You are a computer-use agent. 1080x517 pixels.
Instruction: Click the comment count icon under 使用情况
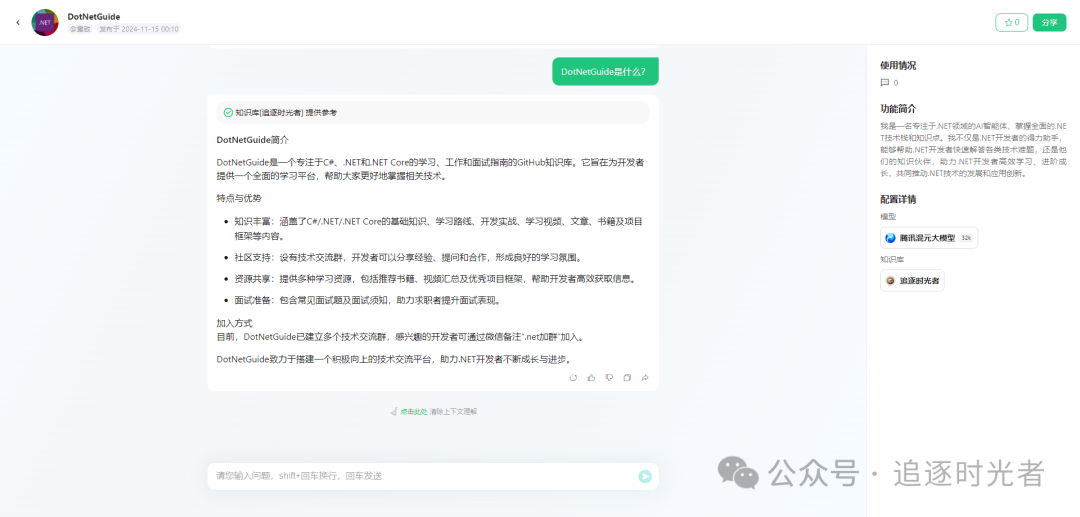pyautogui.click(x=885, y=83)
